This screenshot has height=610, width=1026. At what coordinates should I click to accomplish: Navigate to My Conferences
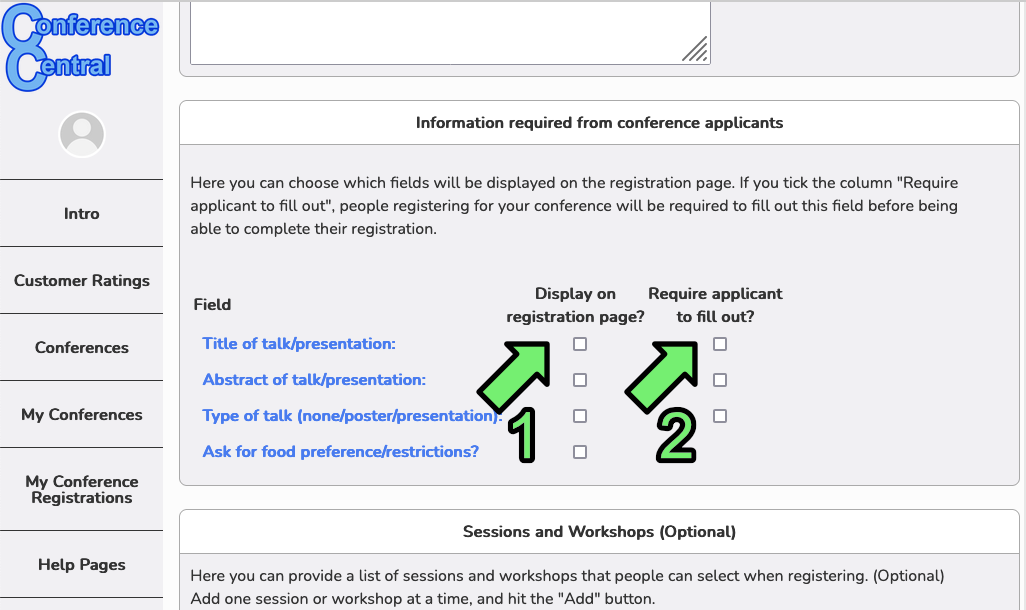pos(81,414)
